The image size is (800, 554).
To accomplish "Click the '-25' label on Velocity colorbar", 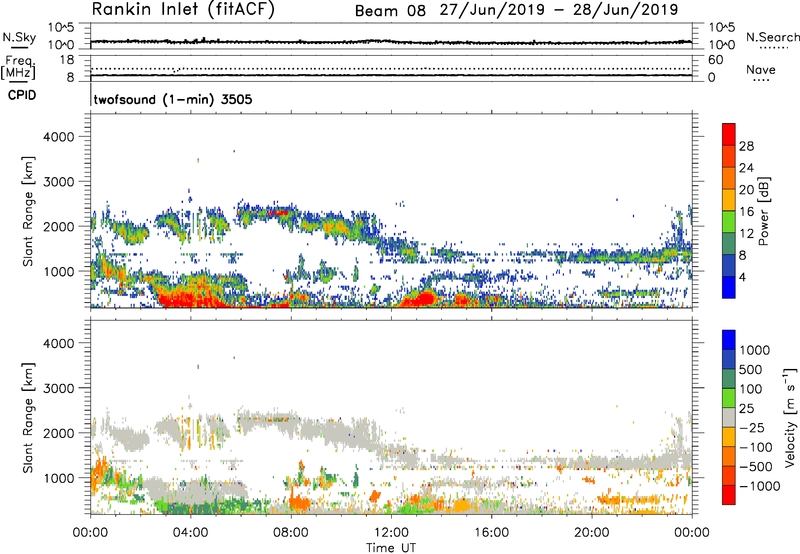I will coord(752,428).
